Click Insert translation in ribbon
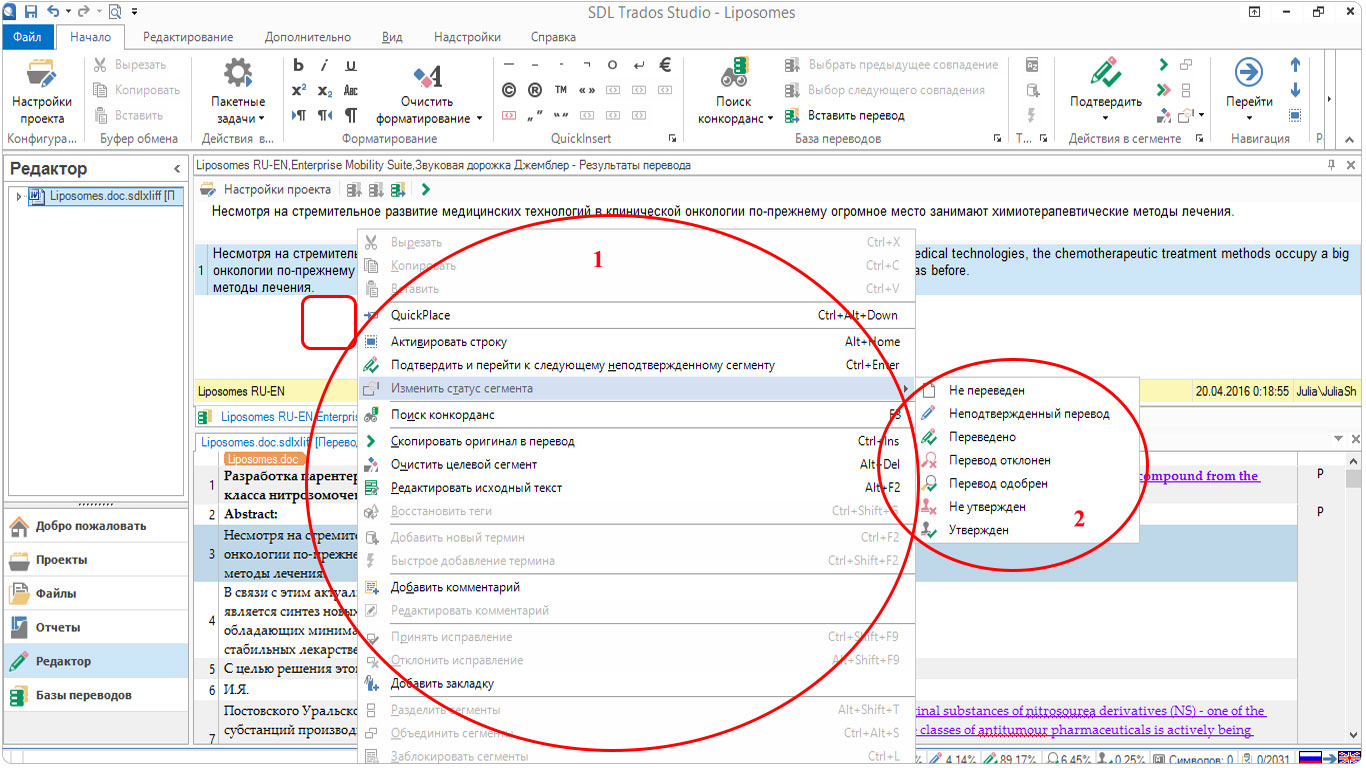 click(x=845, y=115)
